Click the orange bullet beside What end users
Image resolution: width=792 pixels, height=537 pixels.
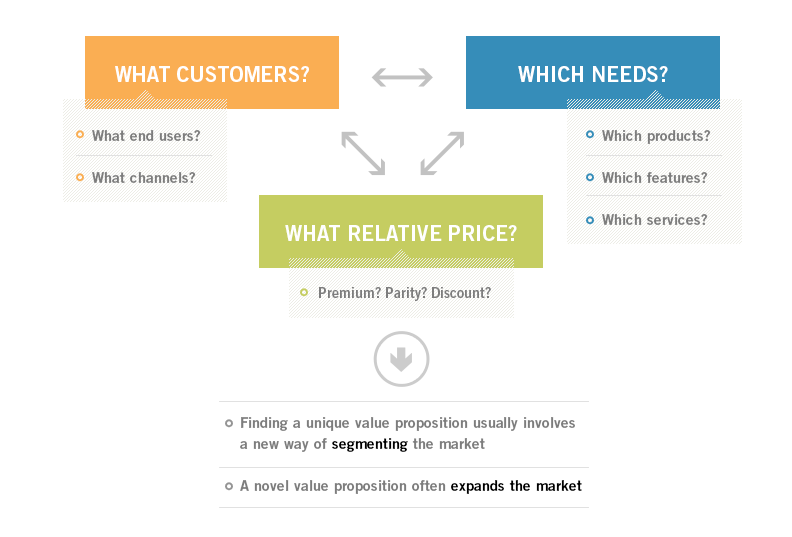coord(80,135)
